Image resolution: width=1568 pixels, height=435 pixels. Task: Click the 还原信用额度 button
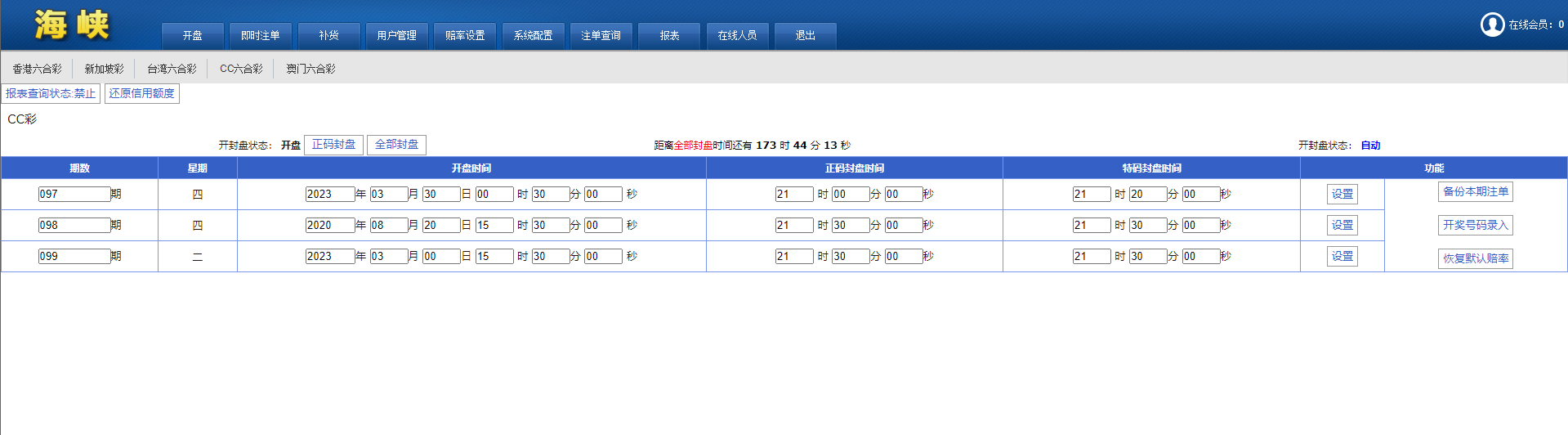(142, 94)
